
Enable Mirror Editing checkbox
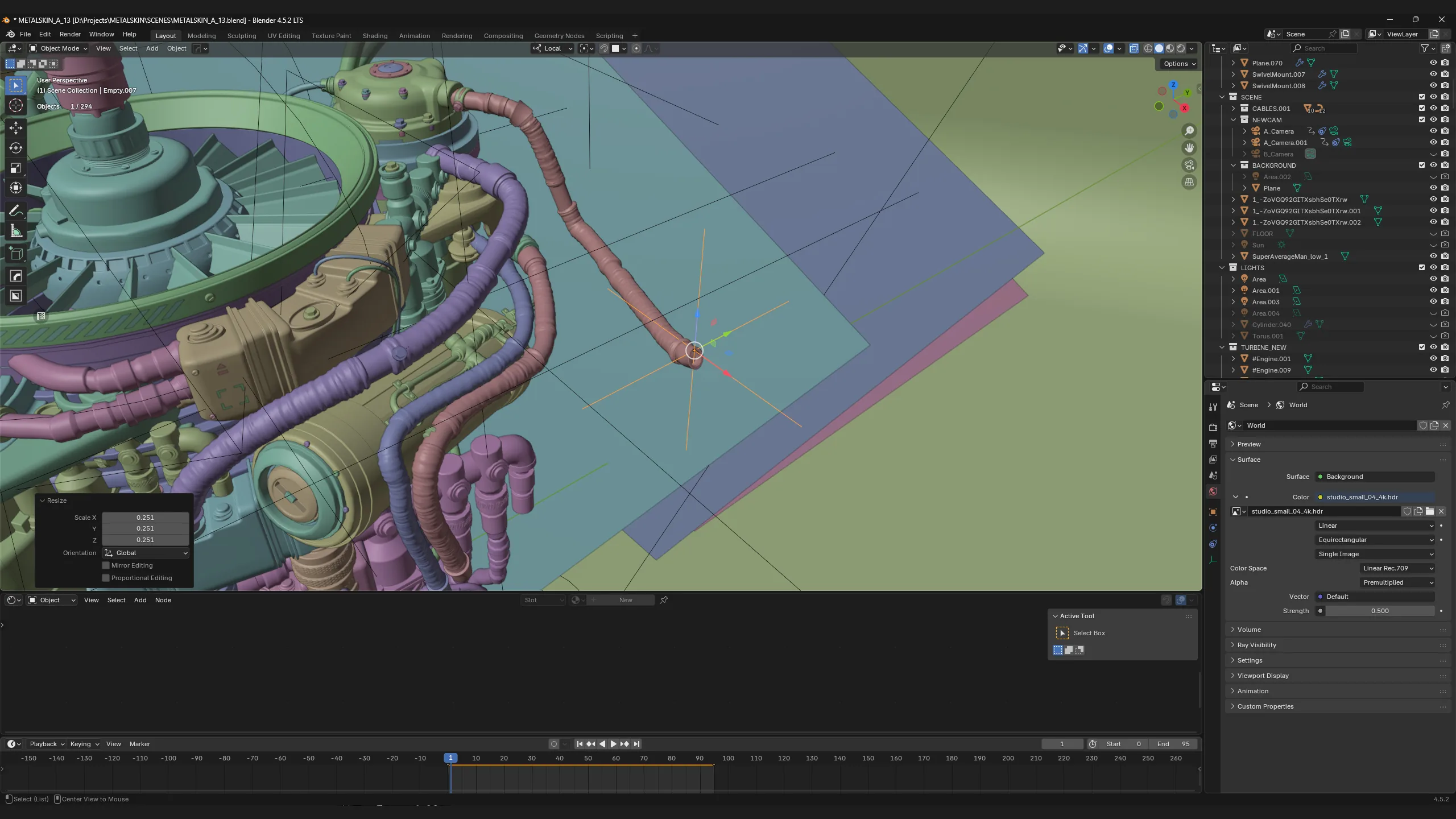(106, 565)
